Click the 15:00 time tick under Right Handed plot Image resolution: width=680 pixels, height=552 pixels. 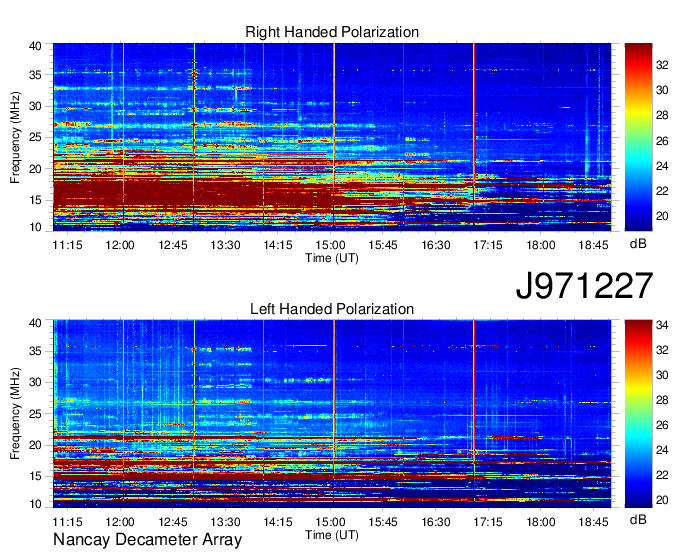coord(330,245)
